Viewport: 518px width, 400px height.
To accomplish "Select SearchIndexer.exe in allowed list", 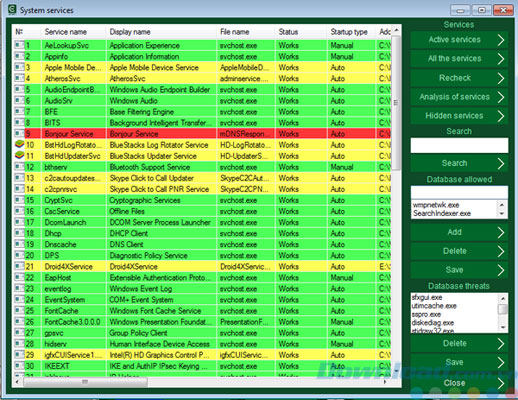I will click(442, 213).
